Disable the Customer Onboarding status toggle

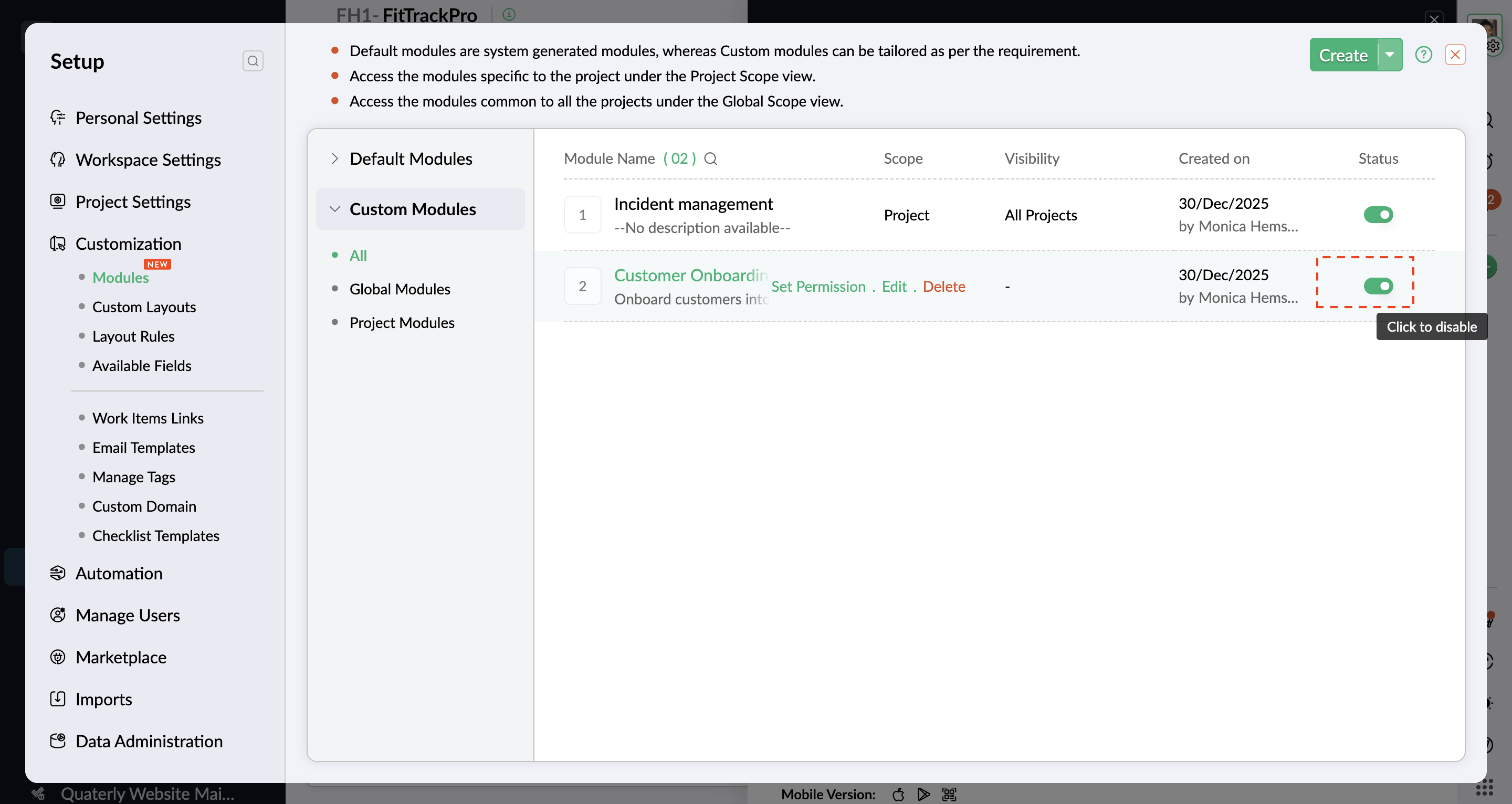point(1378,287)
